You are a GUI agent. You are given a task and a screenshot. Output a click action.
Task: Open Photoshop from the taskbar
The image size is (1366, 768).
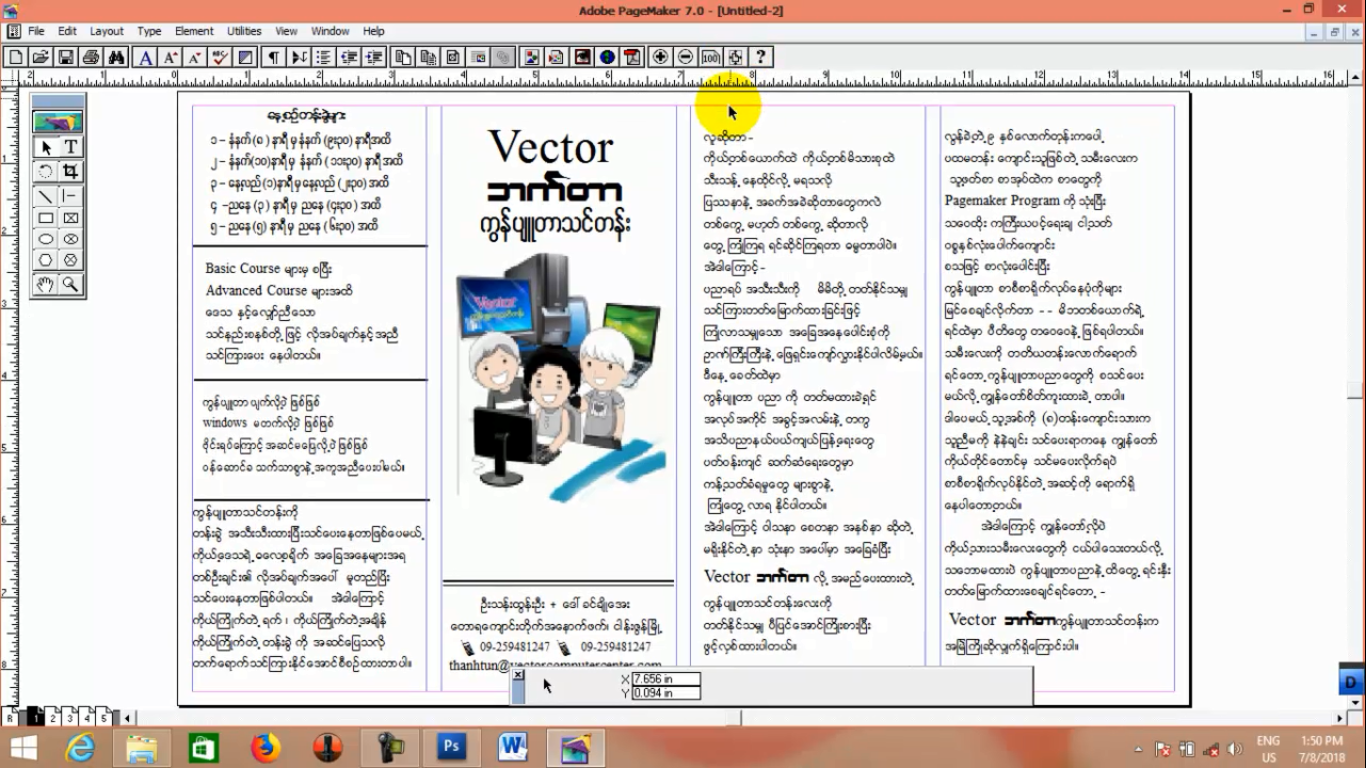click(x=451, y=747)
